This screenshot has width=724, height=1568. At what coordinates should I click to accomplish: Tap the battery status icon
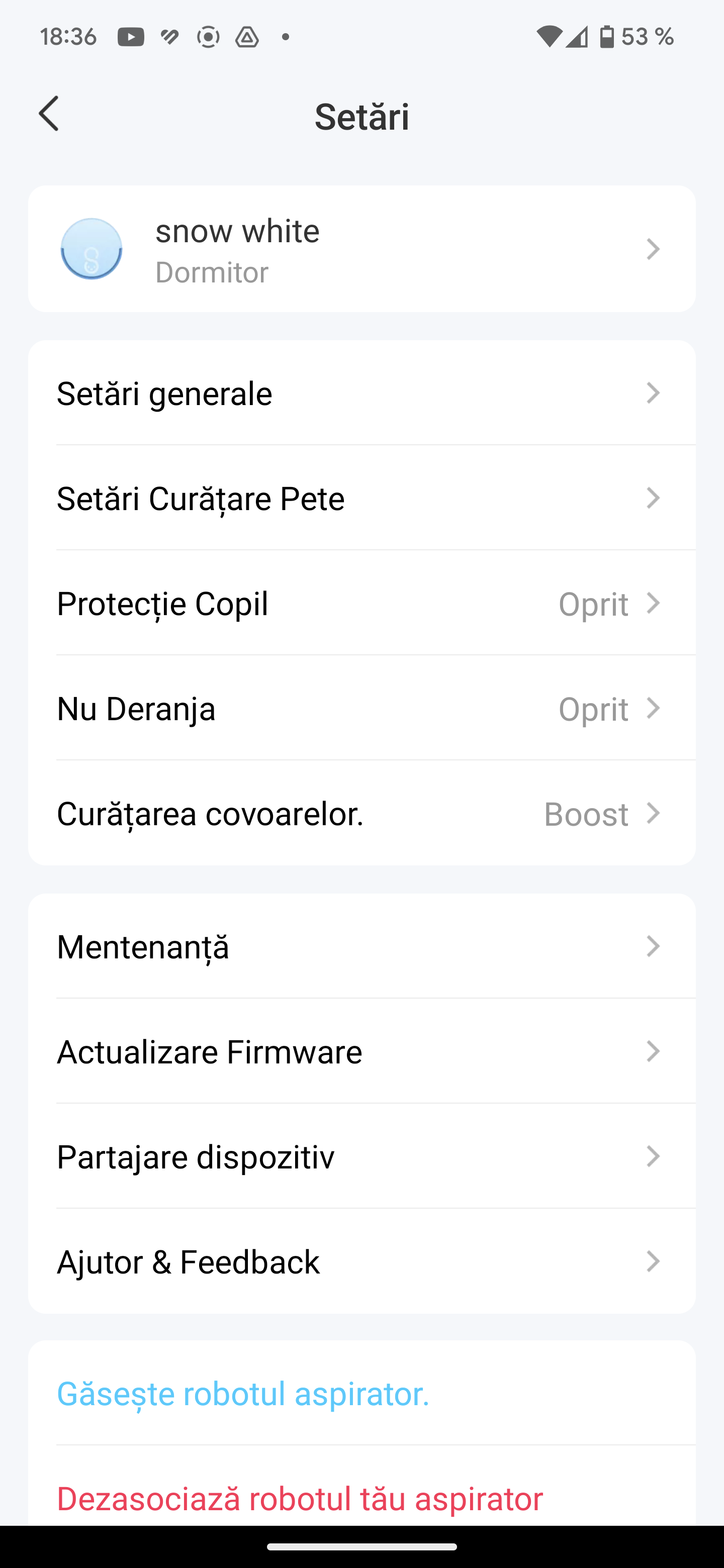(x=607, y=37)
